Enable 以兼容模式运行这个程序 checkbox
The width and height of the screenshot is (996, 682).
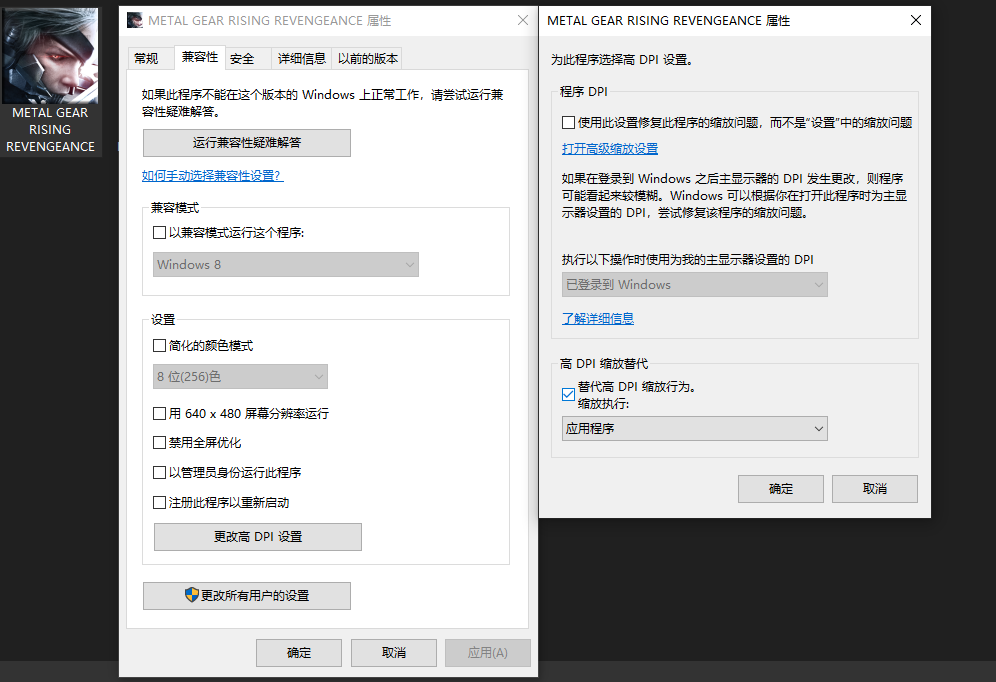click(159, 232)
